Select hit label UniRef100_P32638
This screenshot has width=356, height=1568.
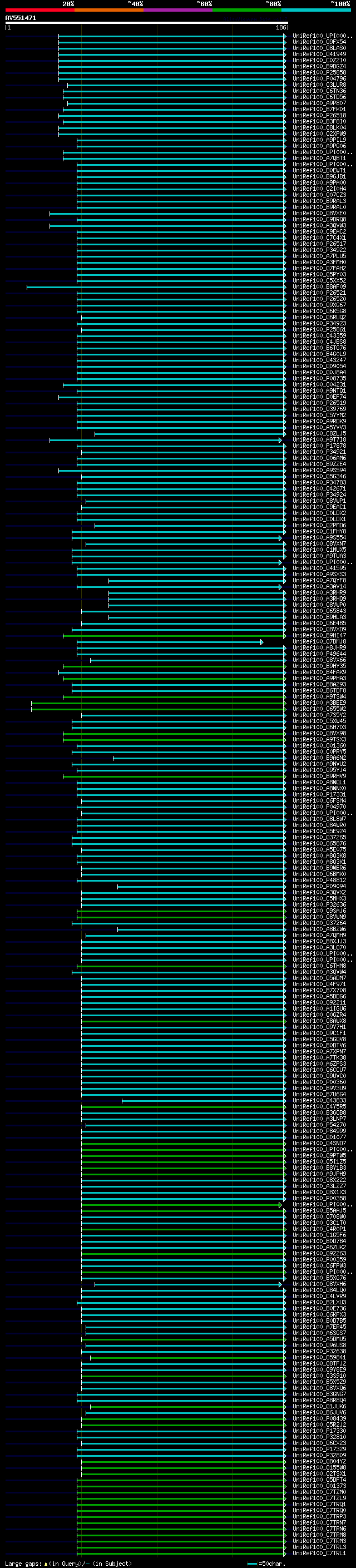coord(319,1351)
